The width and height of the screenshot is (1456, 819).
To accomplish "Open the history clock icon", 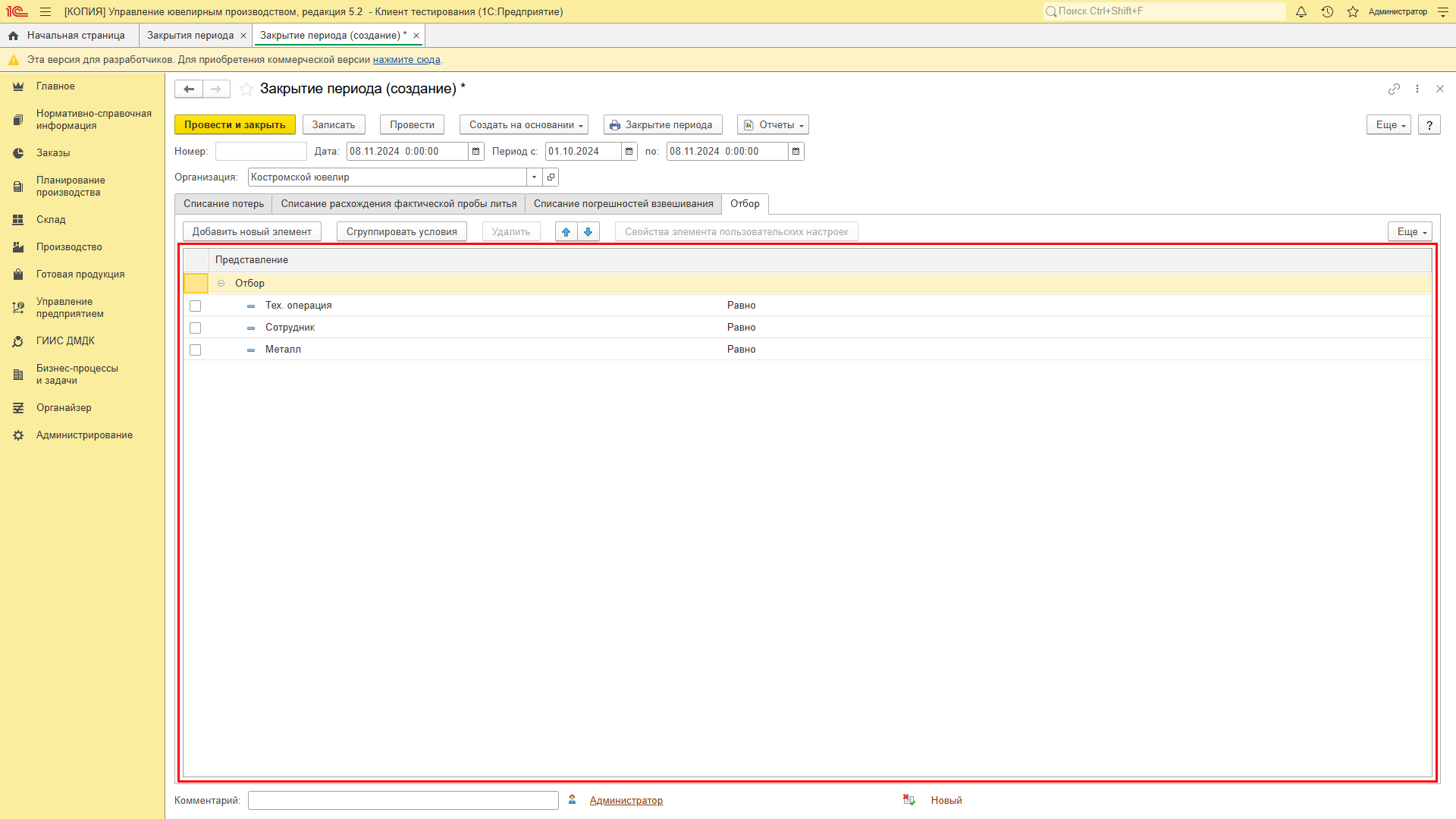I will click(1327, 11).
